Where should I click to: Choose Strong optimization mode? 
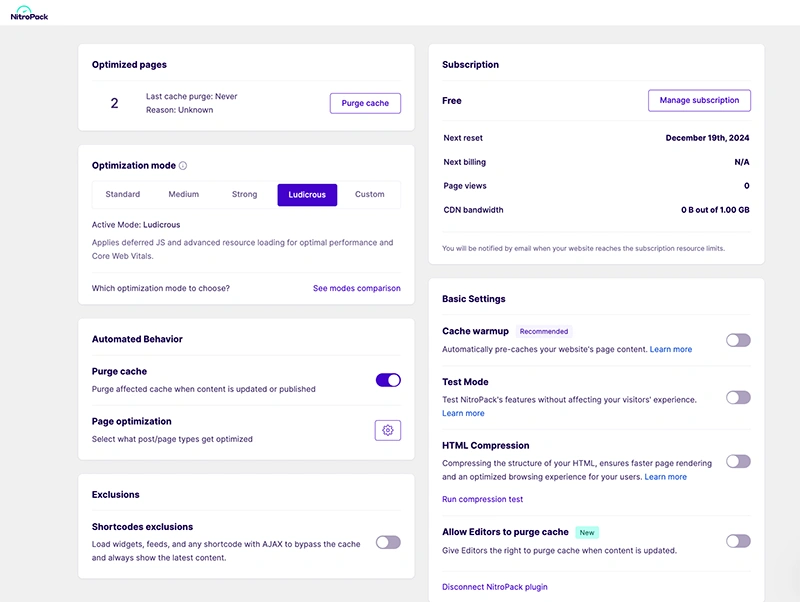(x=245, y=194)
